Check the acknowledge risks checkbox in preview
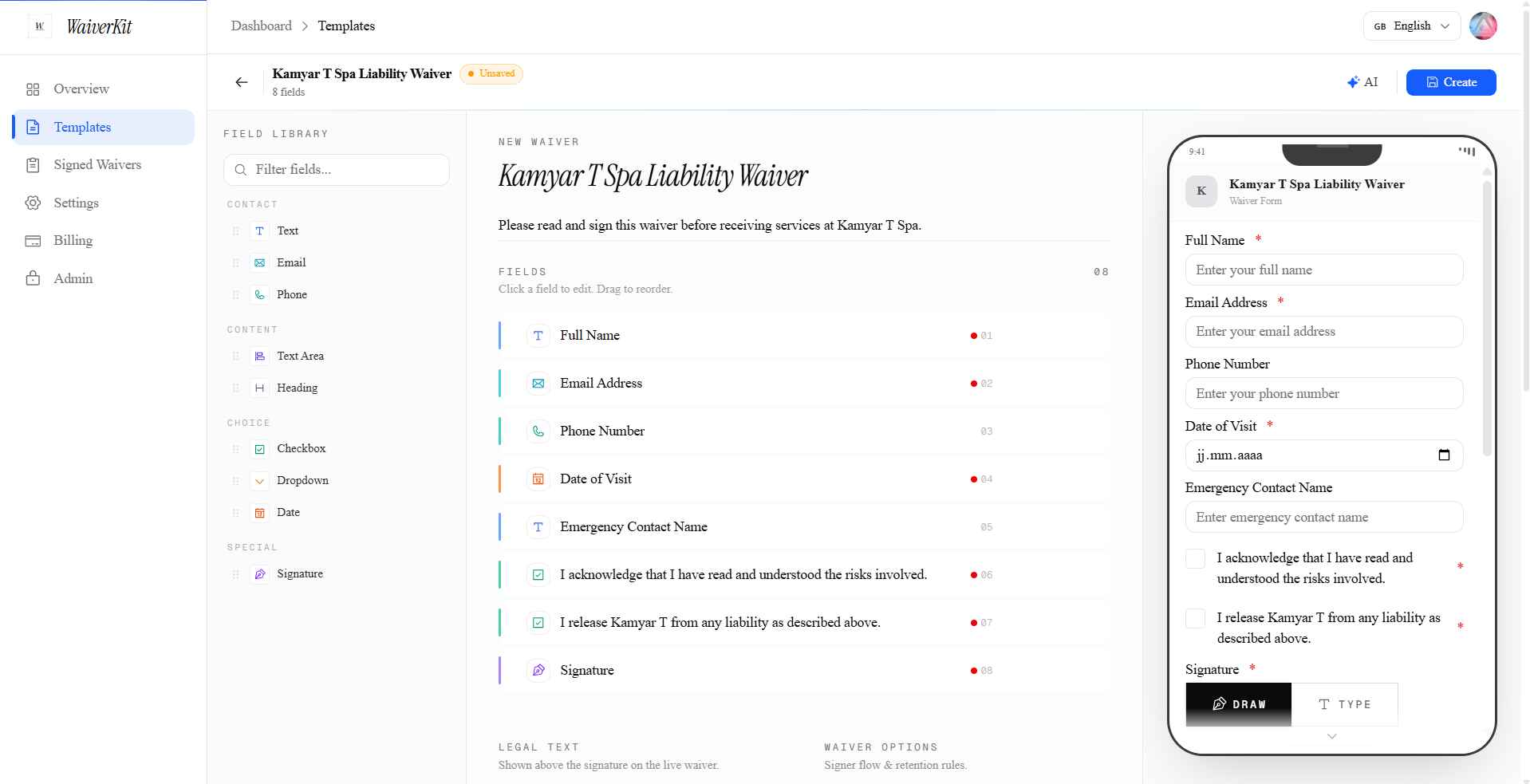The image size is (1530, 784). click(1195, 559)
